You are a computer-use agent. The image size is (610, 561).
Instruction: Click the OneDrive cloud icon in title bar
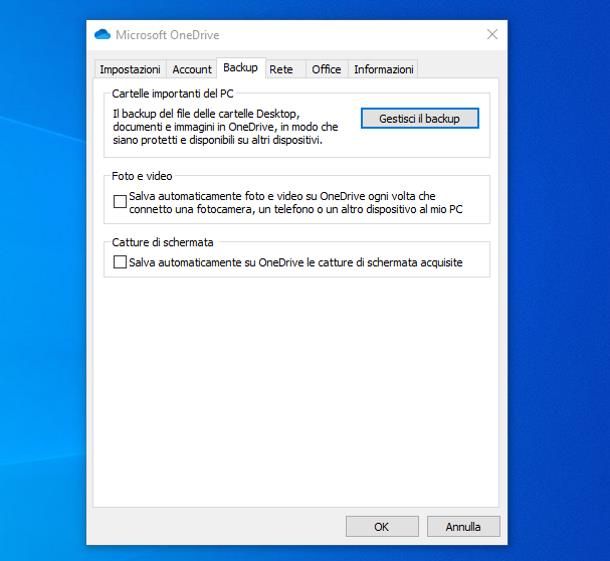(x=102, y=34)
